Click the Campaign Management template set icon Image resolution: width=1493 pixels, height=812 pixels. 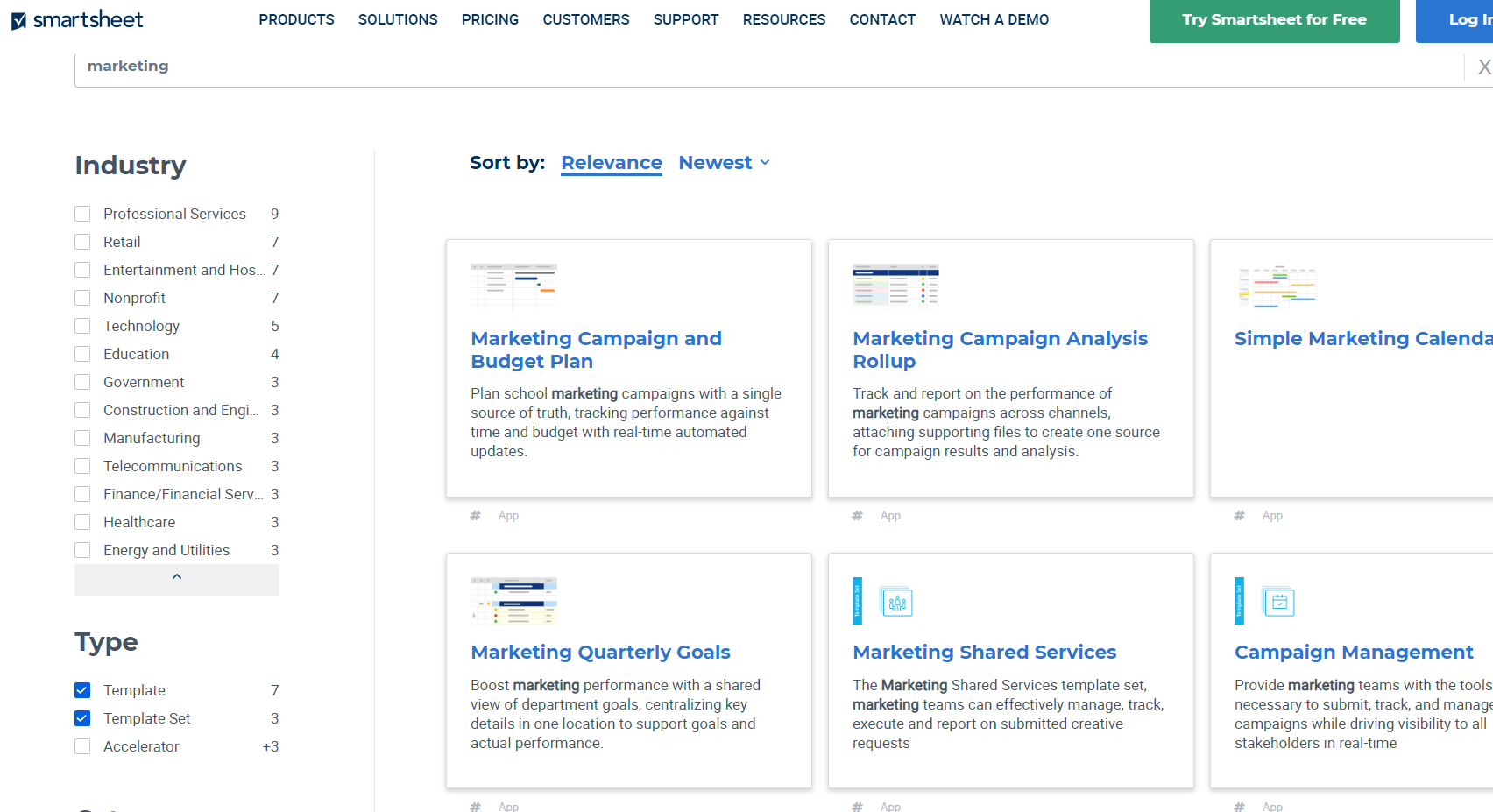click(1279, 602)
